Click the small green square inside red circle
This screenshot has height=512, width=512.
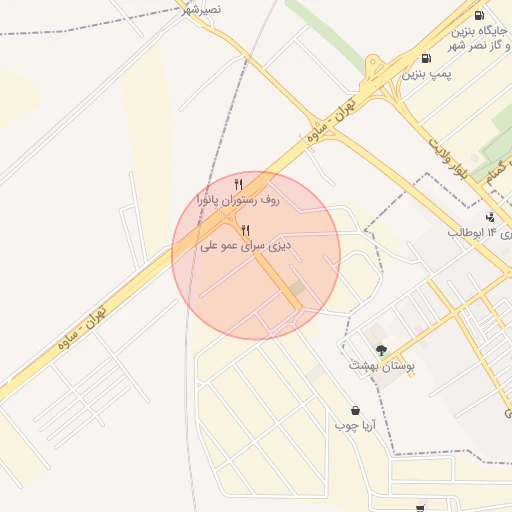click(297, 288)
